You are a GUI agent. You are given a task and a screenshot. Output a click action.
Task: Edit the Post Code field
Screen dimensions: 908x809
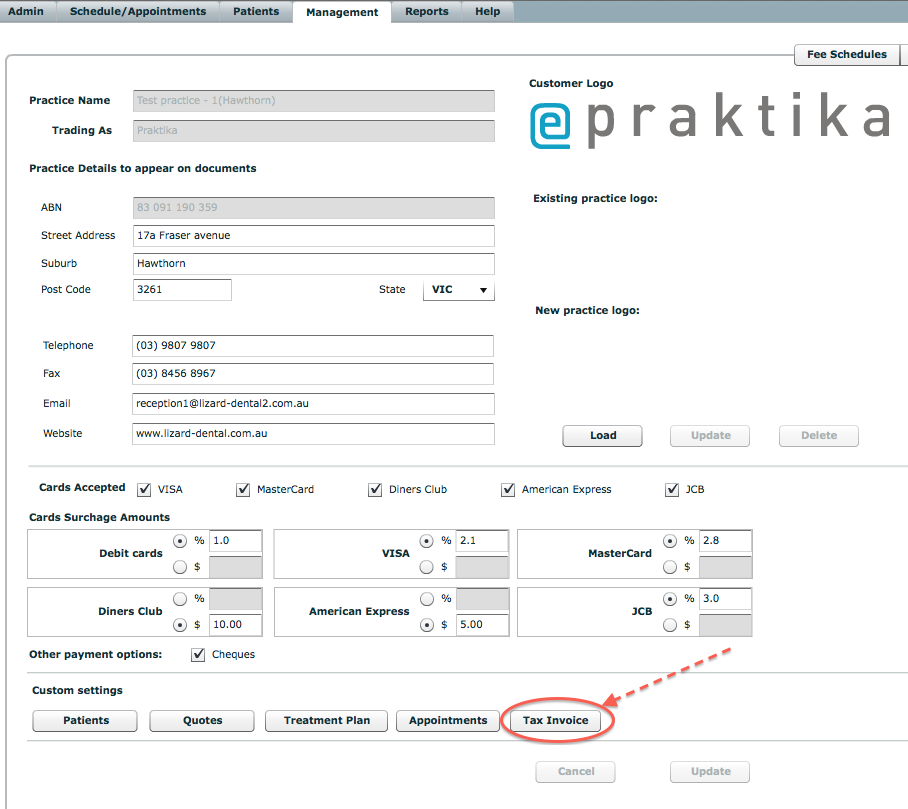coord(182,290)
